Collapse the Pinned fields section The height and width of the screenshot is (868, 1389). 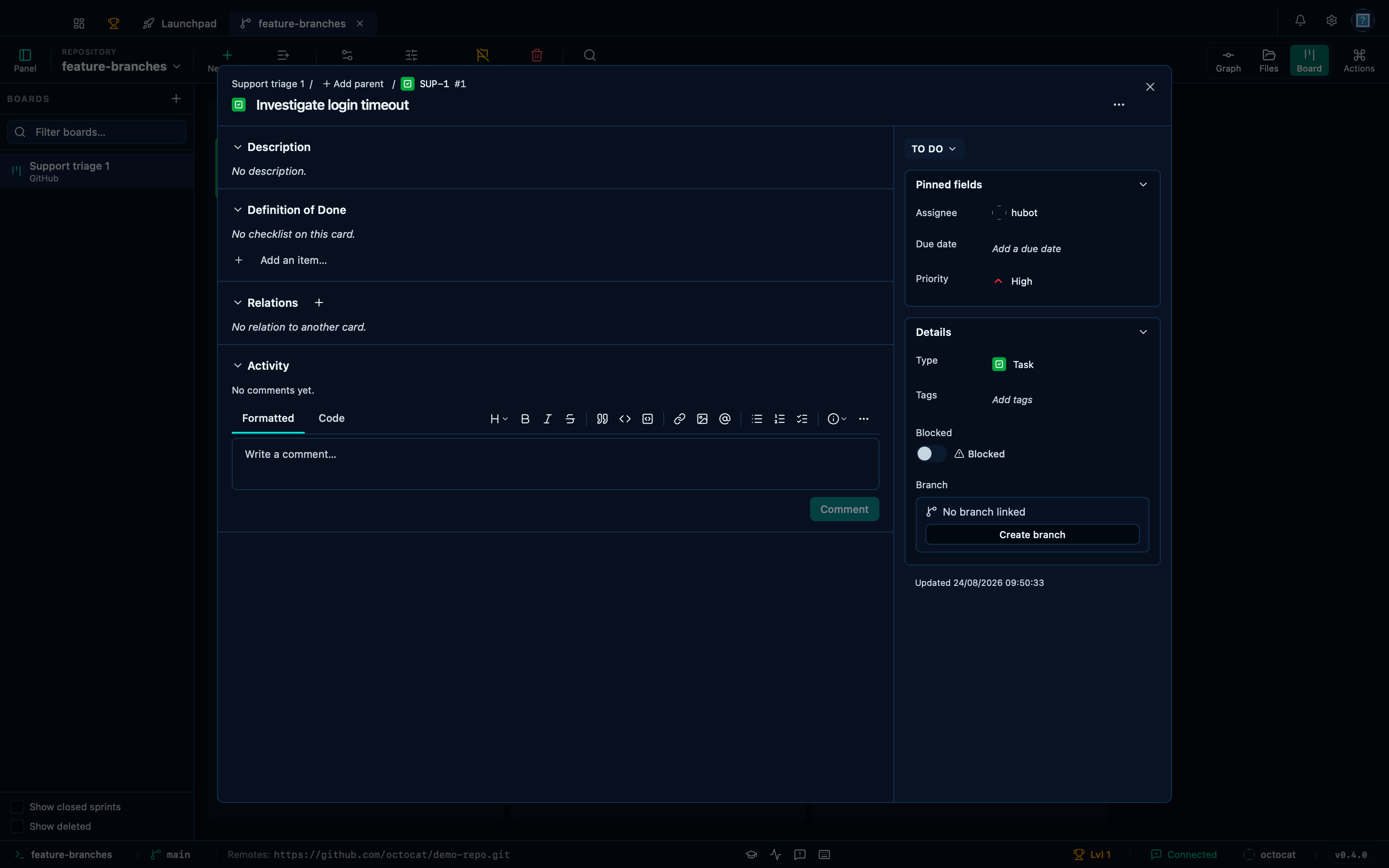[x=1143, y=184]
